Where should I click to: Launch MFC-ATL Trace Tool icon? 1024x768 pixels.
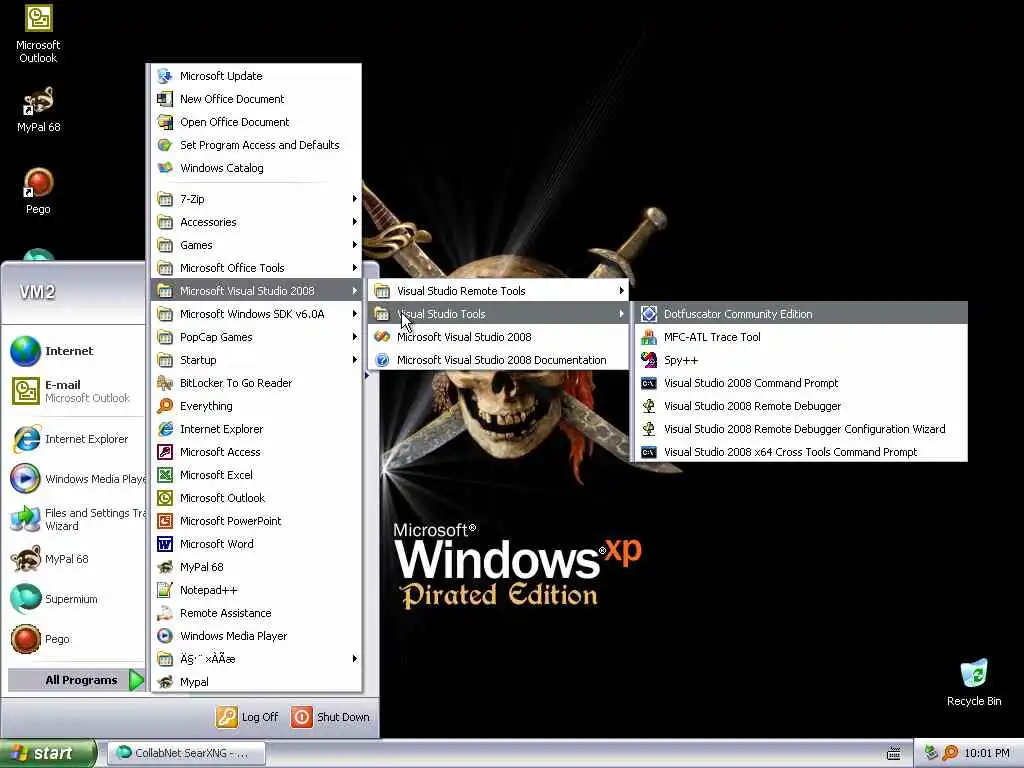[648, 337]
